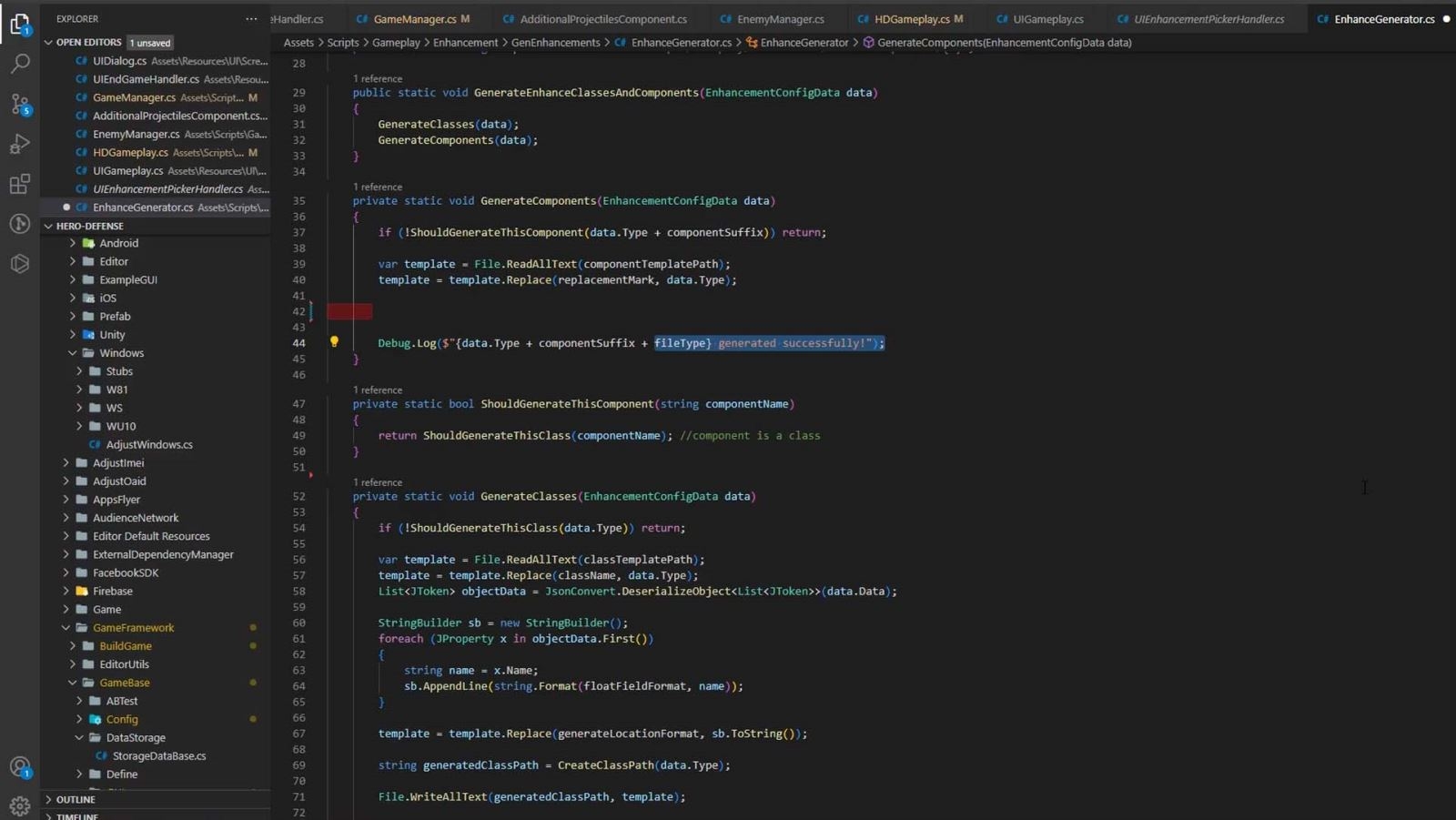Click the Firebase folder icon
The image size is (1456, 820).
[x=82, y=591]
